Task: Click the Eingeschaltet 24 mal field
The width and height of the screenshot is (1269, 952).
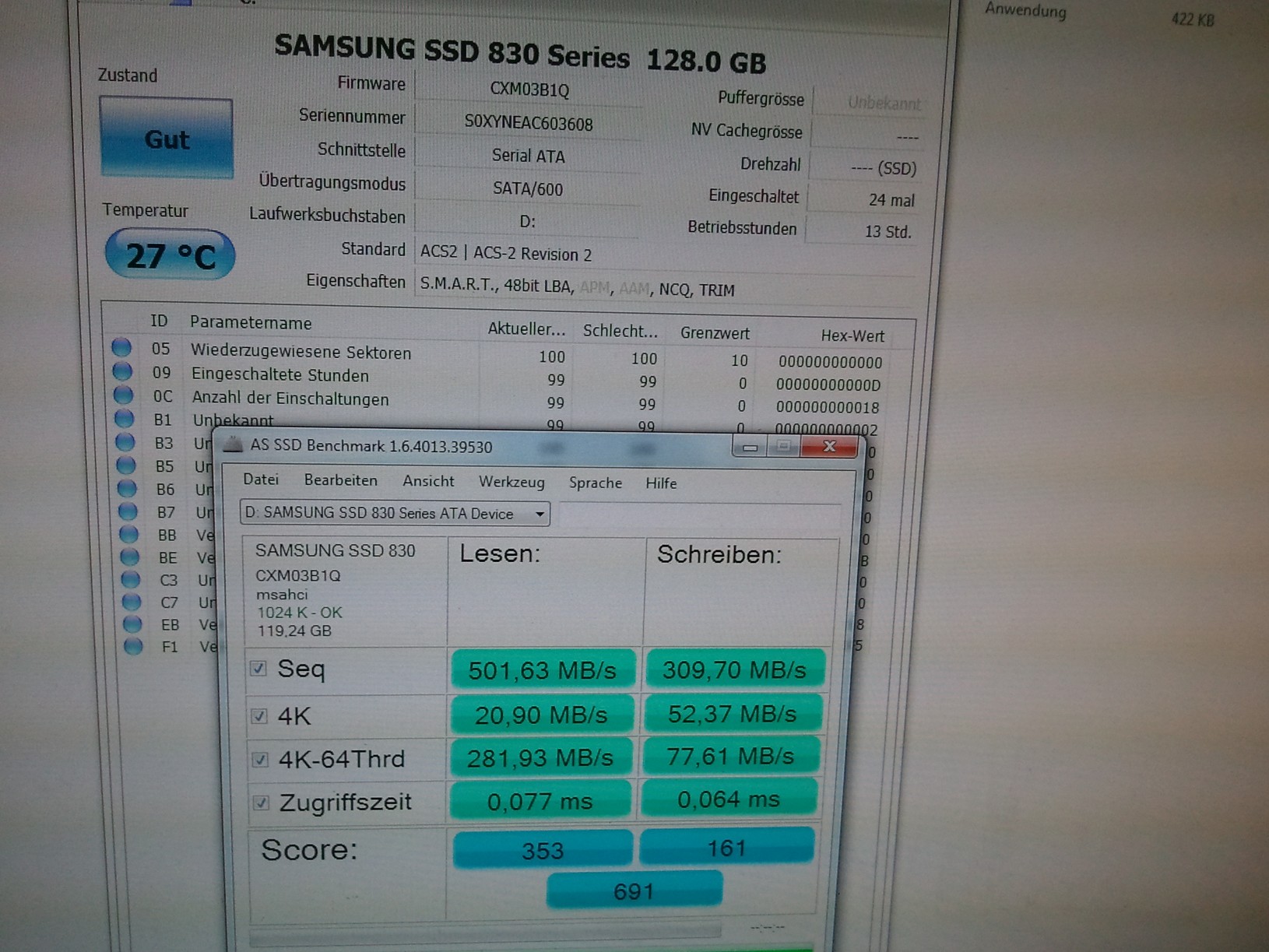Action: pos(862,198)
